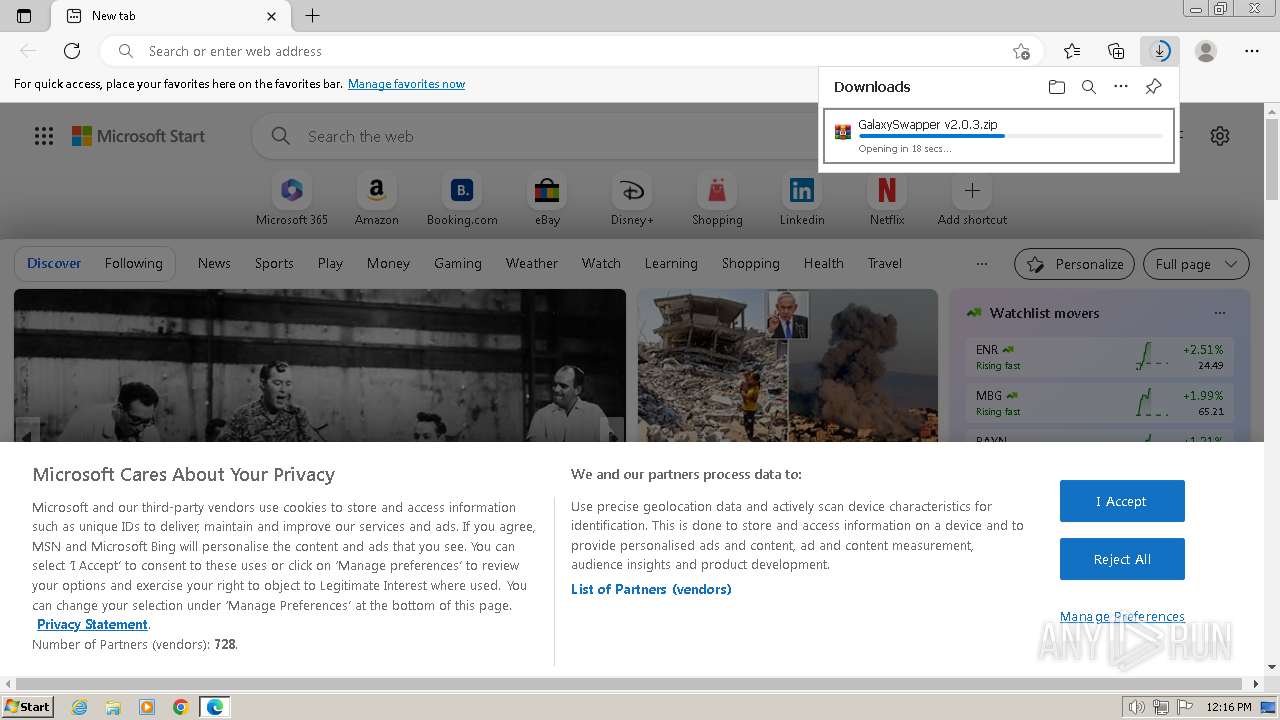Select the Discover feed tab
This screenshot has height=720, width=1280.
(54, 263)
